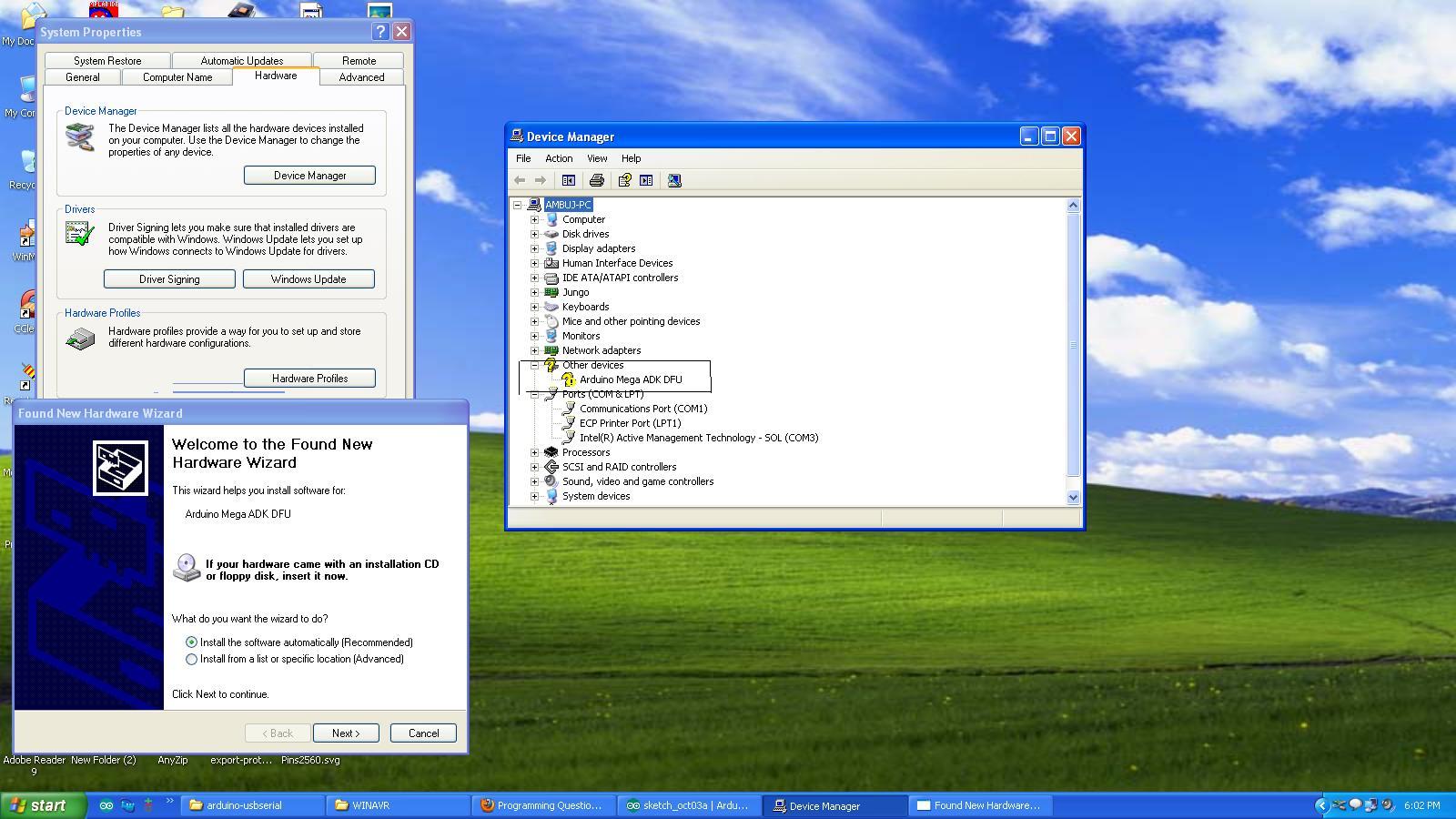Switch to Programming Questions Firefox taskbar item

click(x=545, y=805)
